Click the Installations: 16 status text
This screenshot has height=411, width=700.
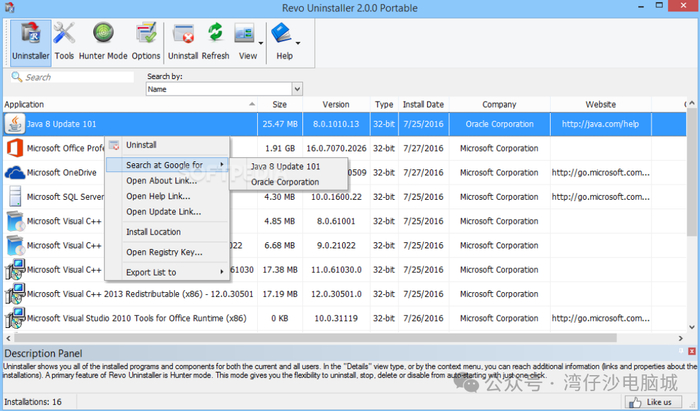33,402
